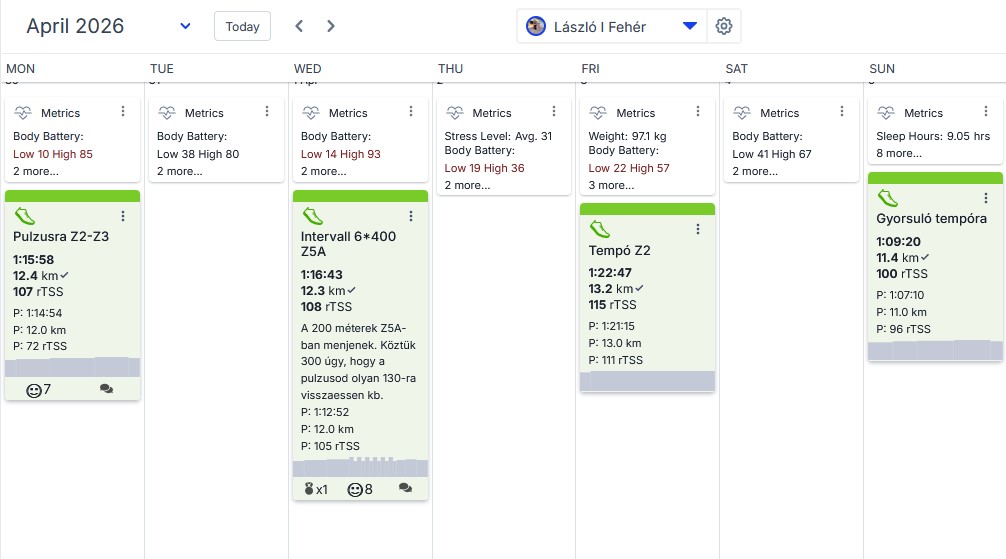
Task: Open the Intervall 6*400 Z5A workout title
Action: (348, 245)
